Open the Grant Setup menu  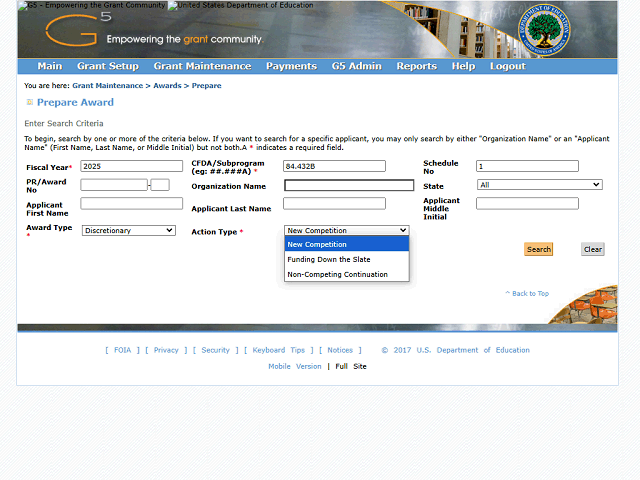108,66
